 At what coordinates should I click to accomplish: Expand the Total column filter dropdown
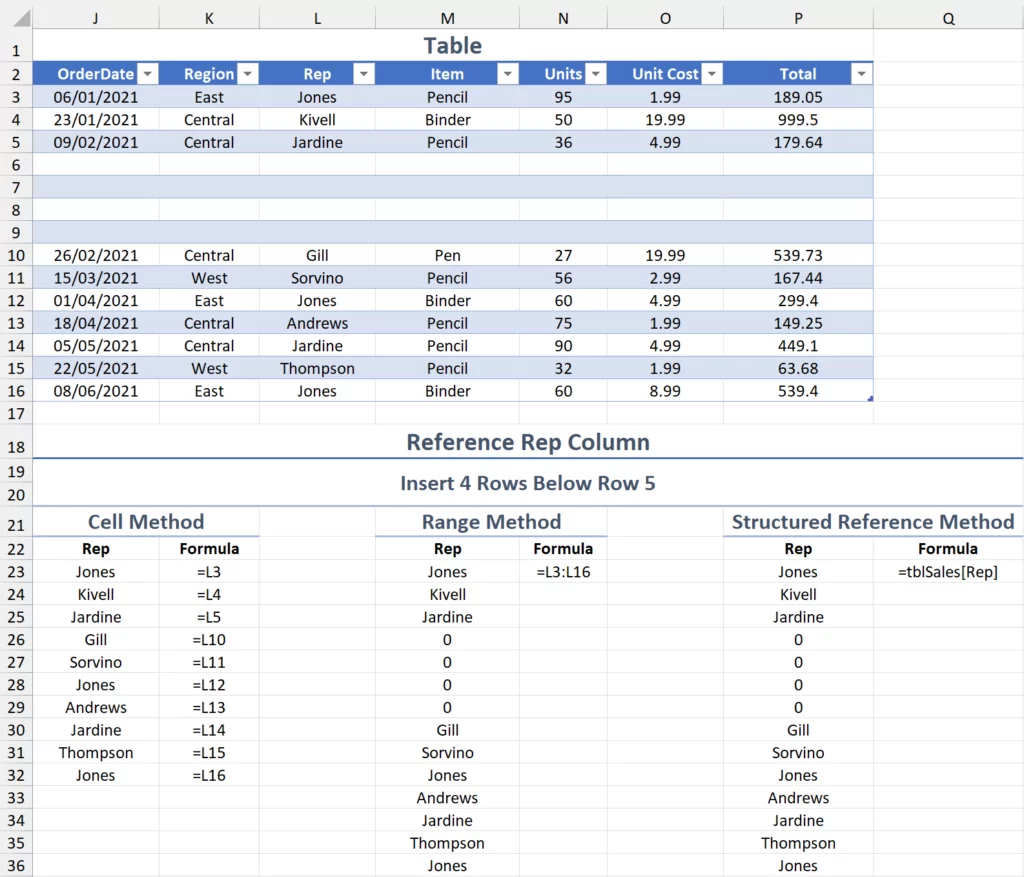[x=861, y=74]
